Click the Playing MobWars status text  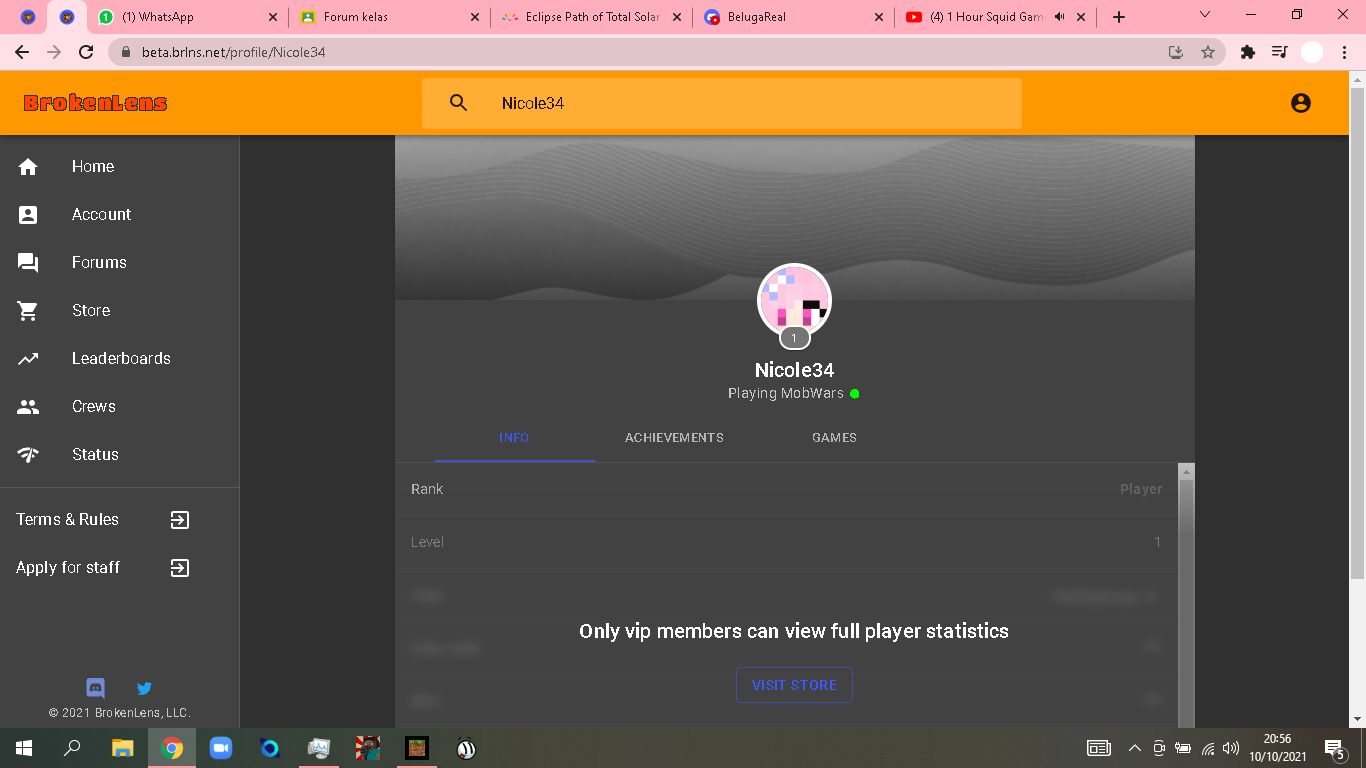786,394
